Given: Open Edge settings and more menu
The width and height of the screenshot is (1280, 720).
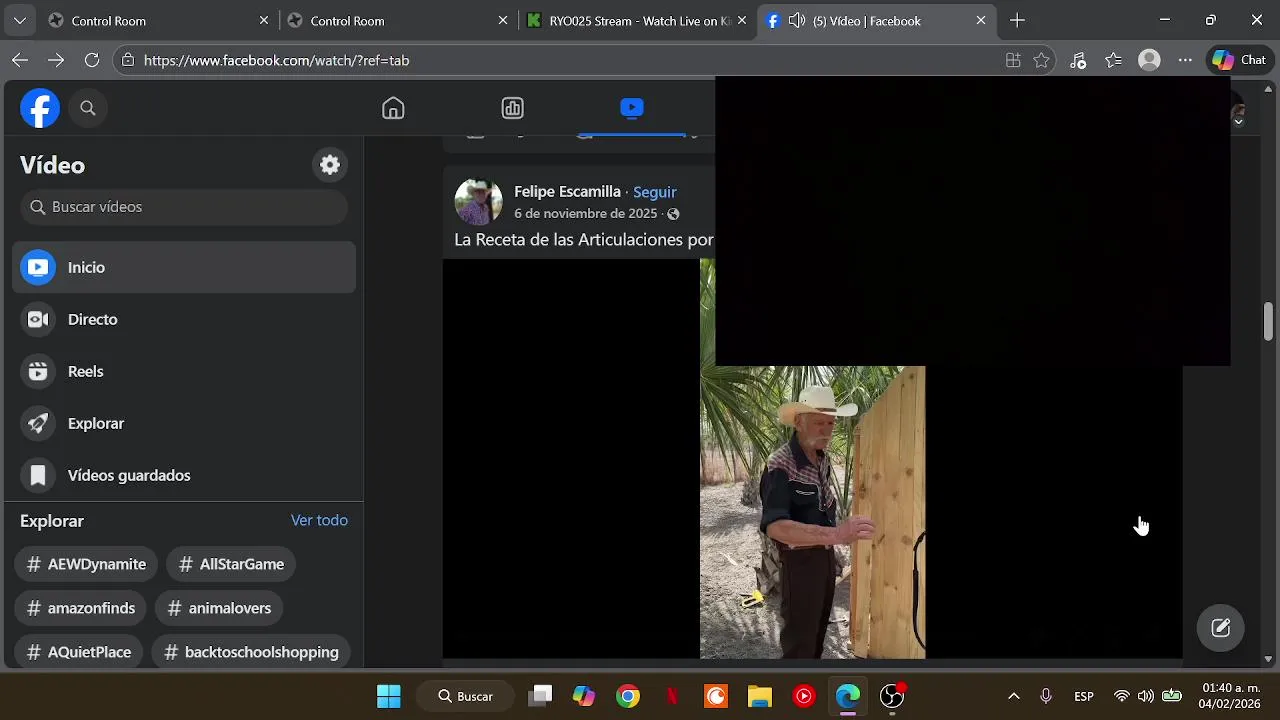Looking at the screenshot, I should click(x=1185, y=61).
